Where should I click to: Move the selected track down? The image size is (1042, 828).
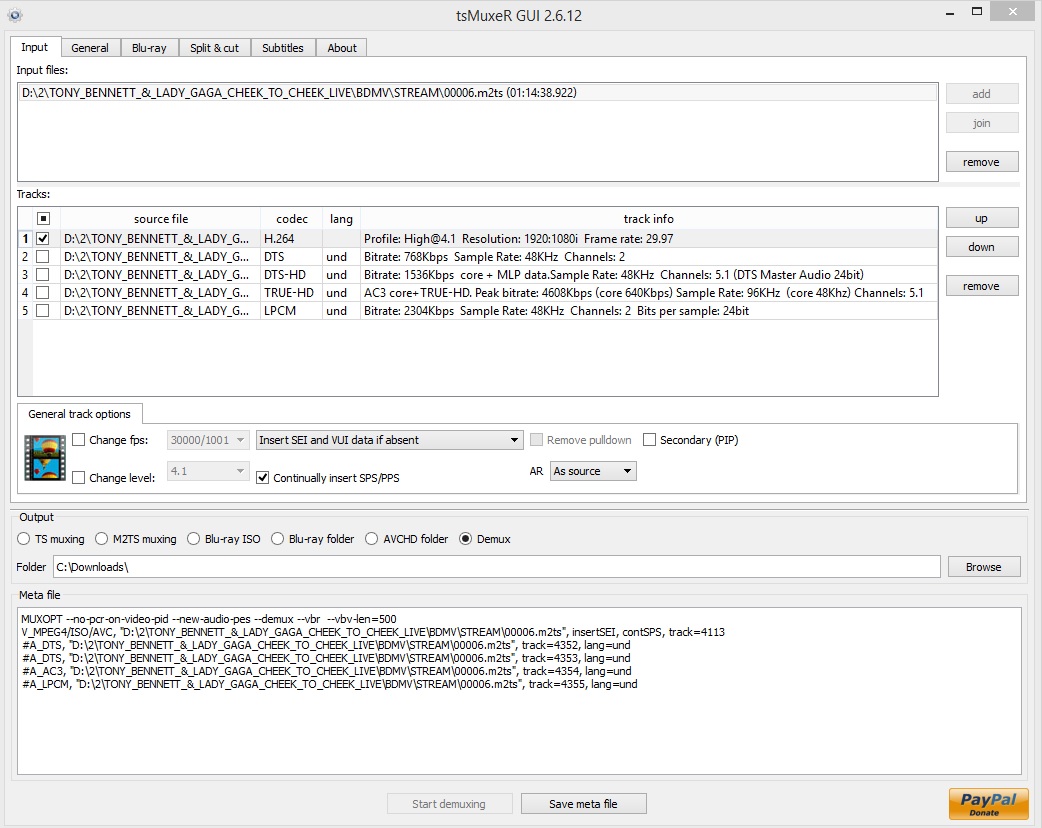(982, 247)
